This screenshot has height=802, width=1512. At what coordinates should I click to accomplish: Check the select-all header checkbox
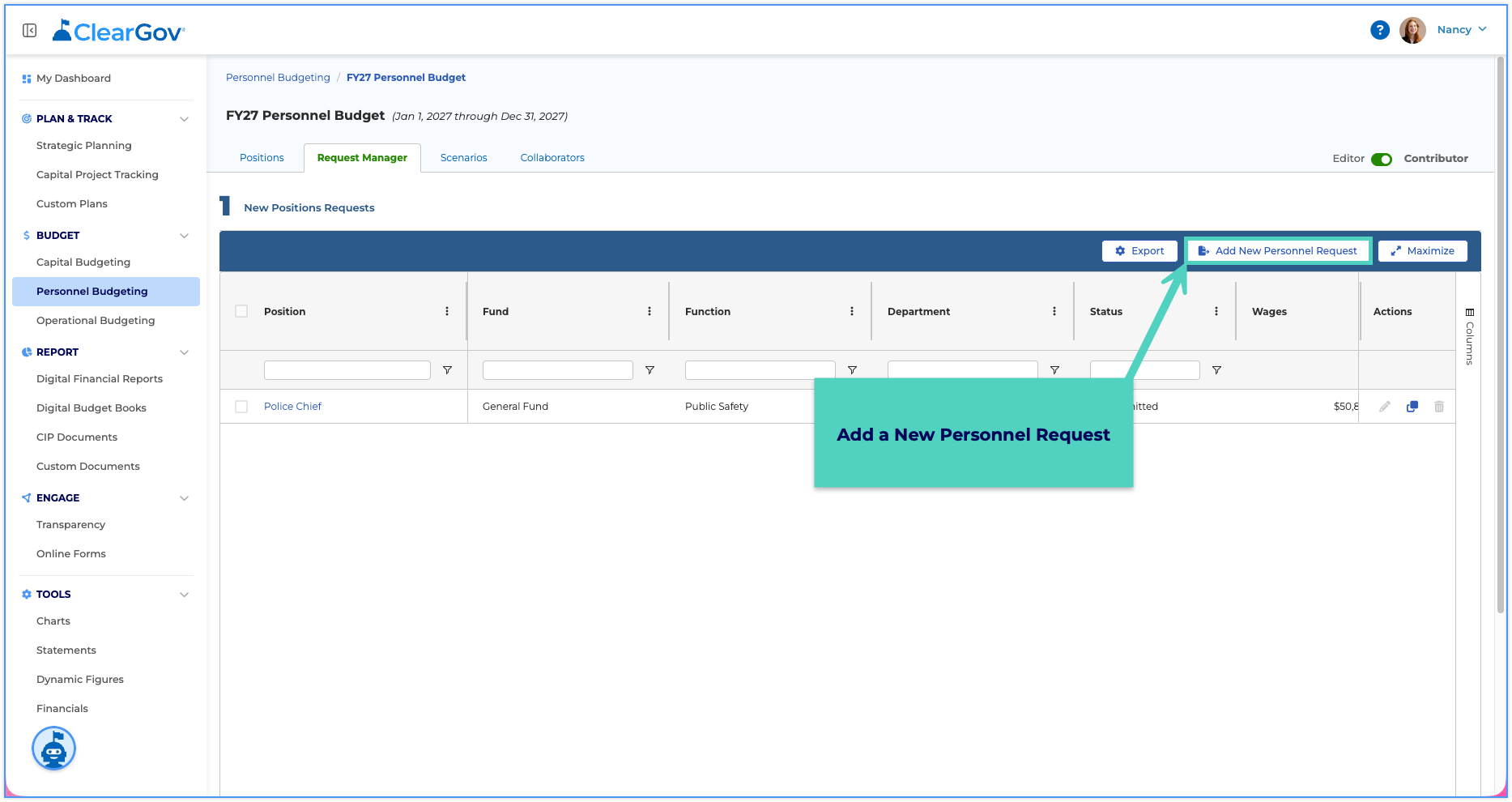[x=241, y=311]
